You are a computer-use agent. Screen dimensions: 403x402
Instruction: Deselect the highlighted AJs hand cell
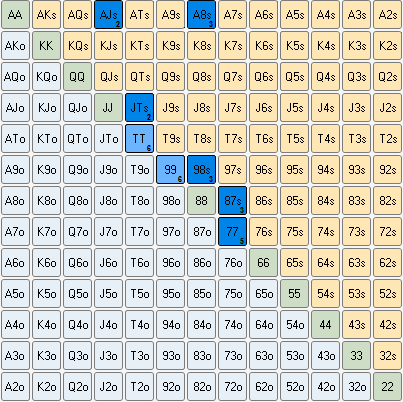[x=108, y=15]
